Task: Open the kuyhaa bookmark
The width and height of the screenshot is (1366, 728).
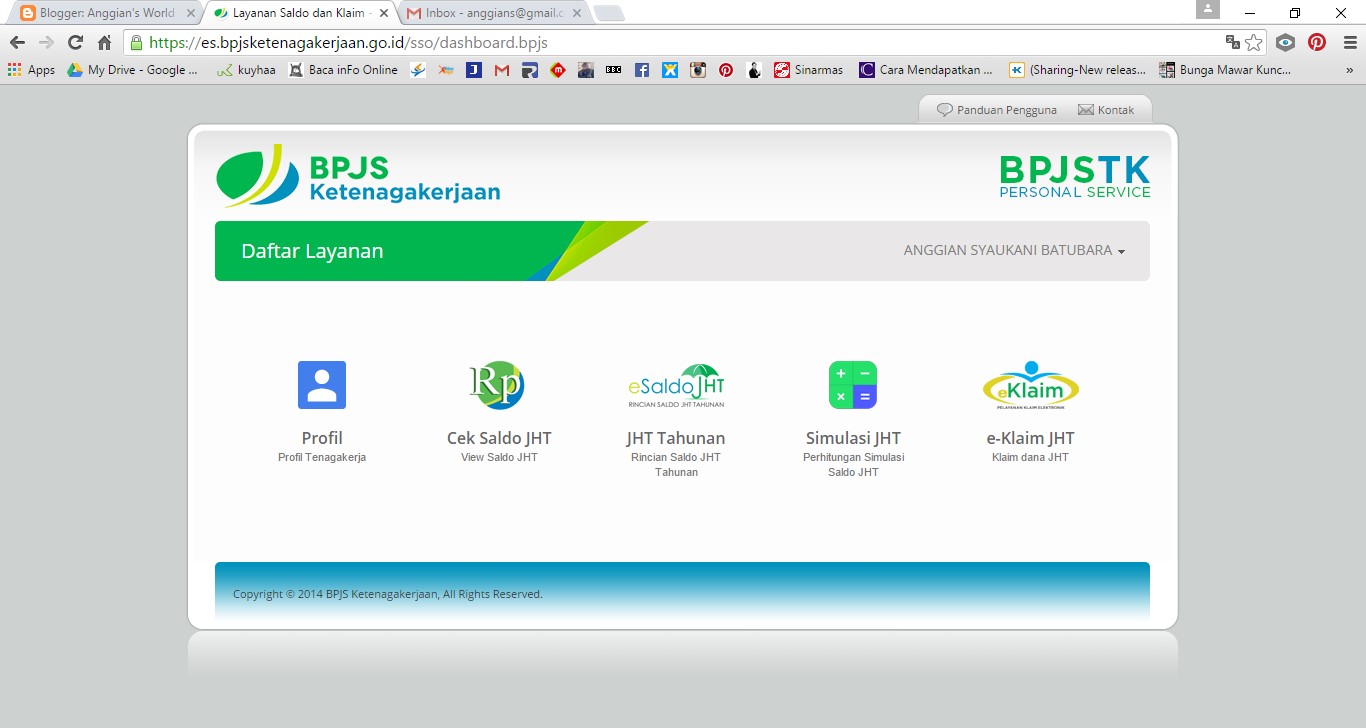Action: coord(246,70)
